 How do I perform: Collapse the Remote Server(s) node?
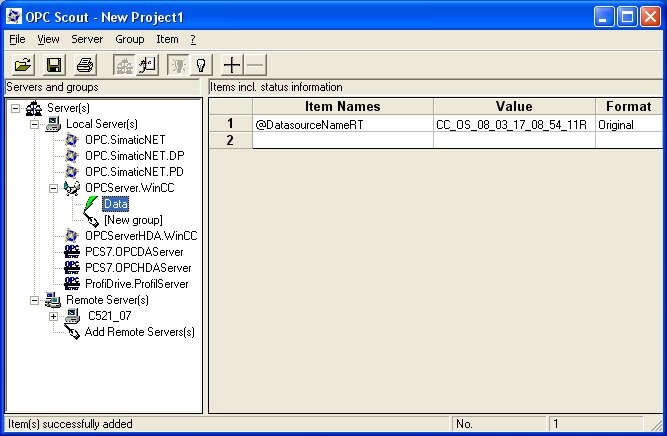tap(34, 300)
